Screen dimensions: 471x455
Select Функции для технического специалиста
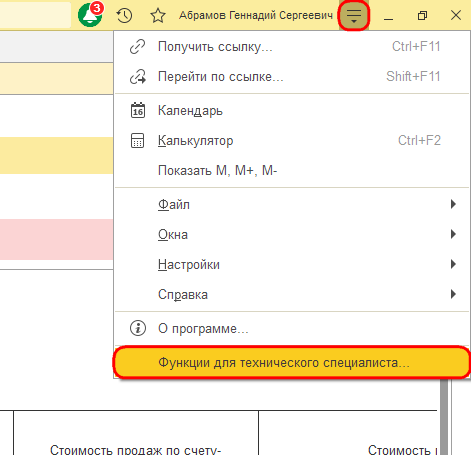(292, 362)
